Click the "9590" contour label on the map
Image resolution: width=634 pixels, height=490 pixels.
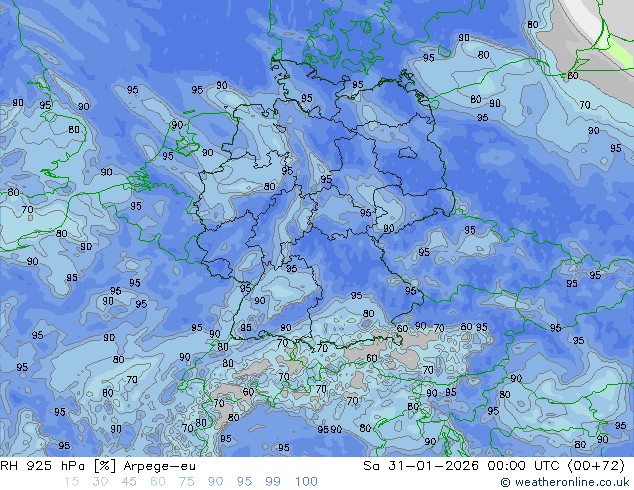[x=330, y=429]
